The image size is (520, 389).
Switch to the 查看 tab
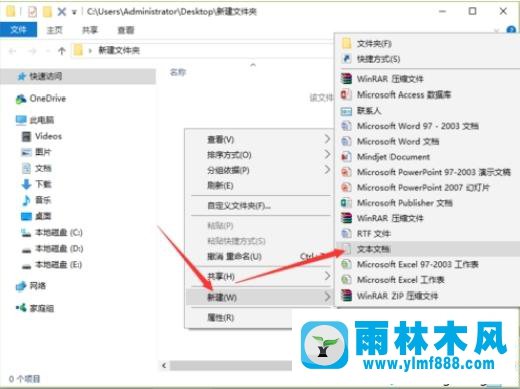126,30
